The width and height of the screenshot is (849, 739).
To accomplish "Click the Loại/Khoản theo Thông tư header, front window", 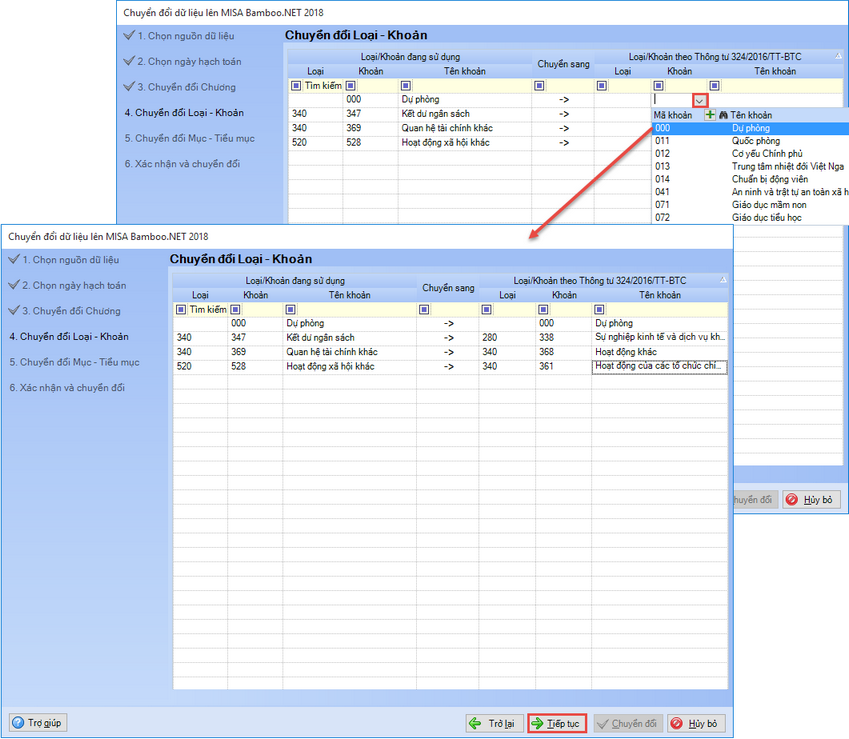I will [x=599, y=280].
